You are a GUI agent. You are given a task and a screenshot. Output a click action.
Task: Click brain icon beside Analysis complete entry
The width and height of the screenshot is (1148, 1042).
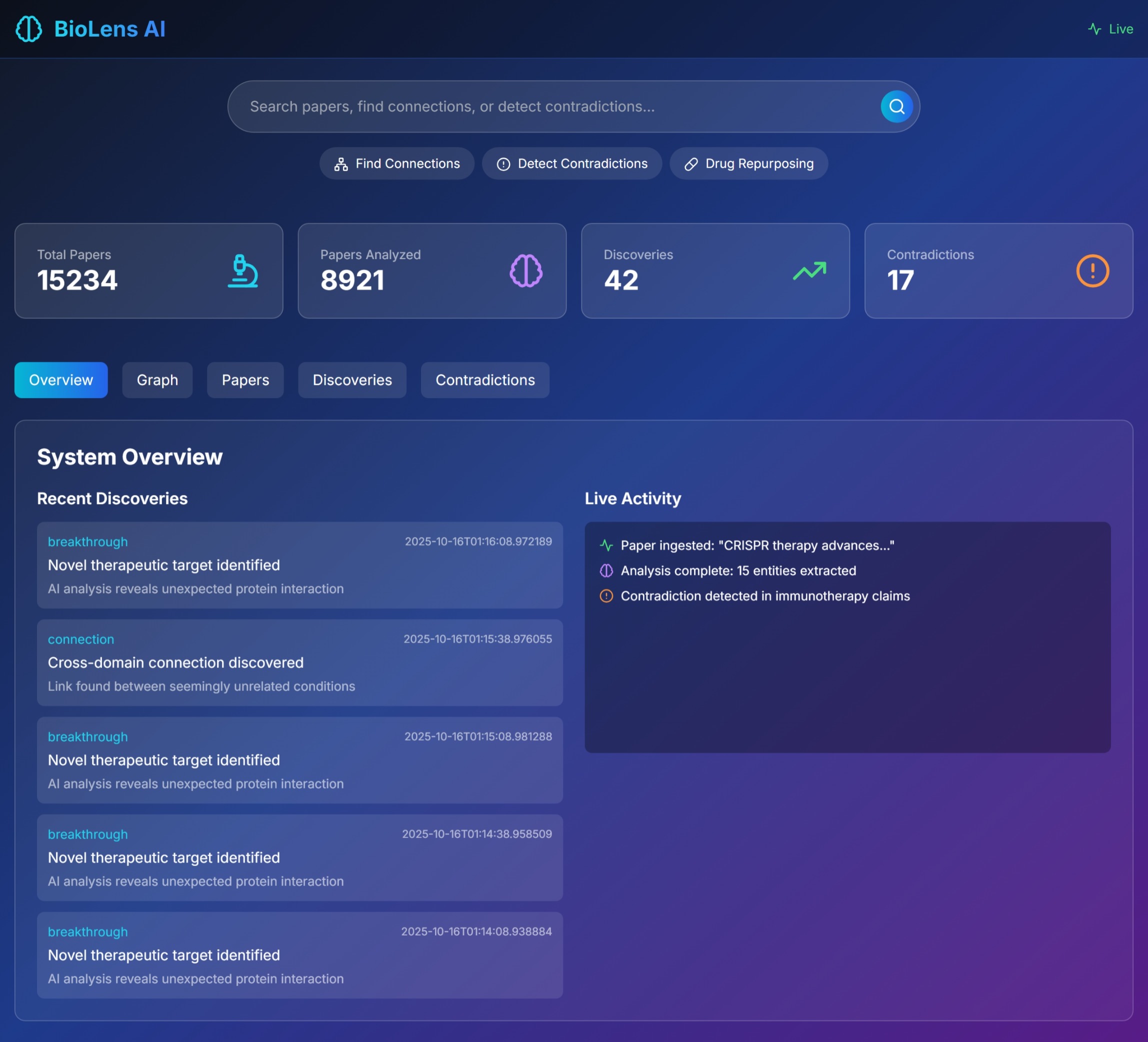[606, 570]
